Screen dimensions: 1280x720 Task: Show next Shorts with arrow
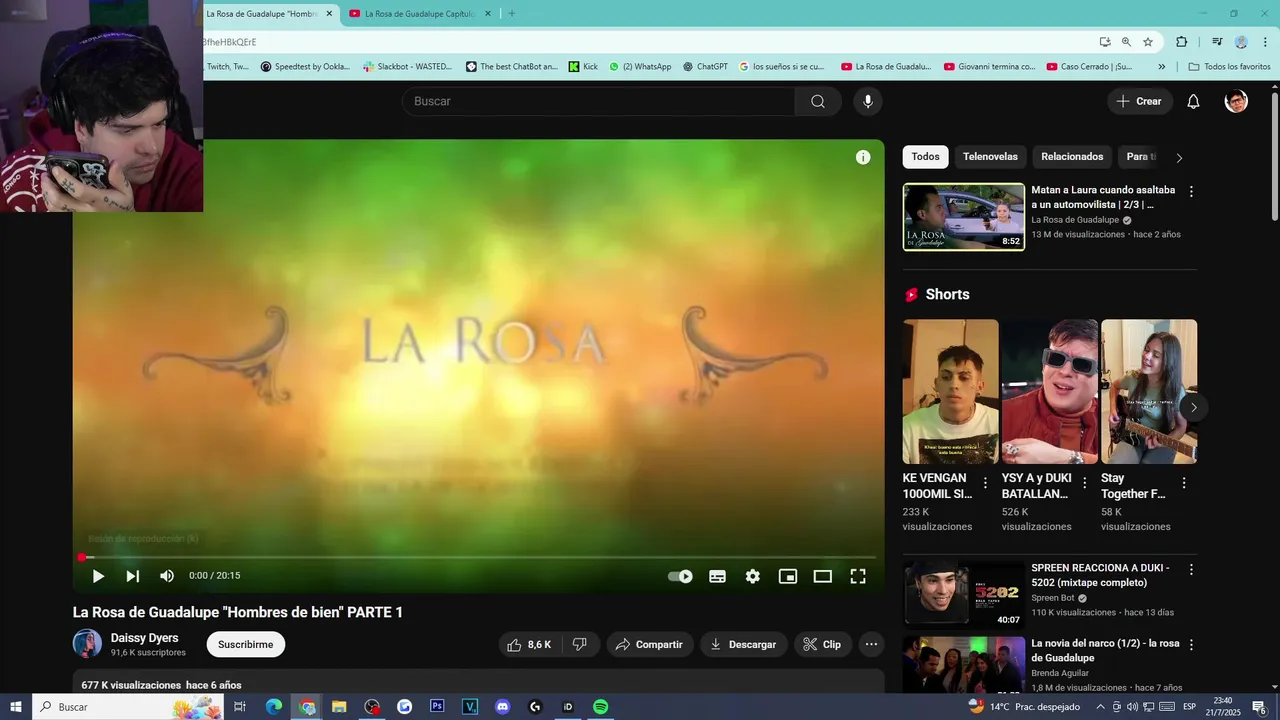[1193, 407]
